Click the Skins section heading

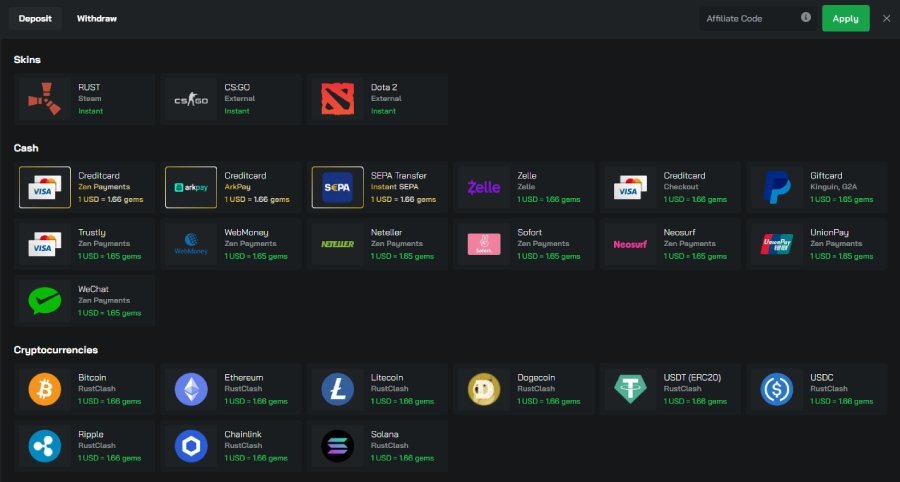coord(27,60)
